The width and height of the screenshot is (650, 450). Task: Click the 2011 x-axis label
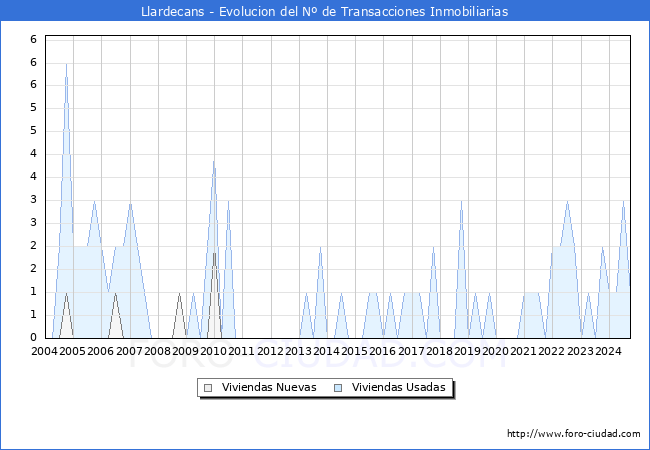(241, 351)
